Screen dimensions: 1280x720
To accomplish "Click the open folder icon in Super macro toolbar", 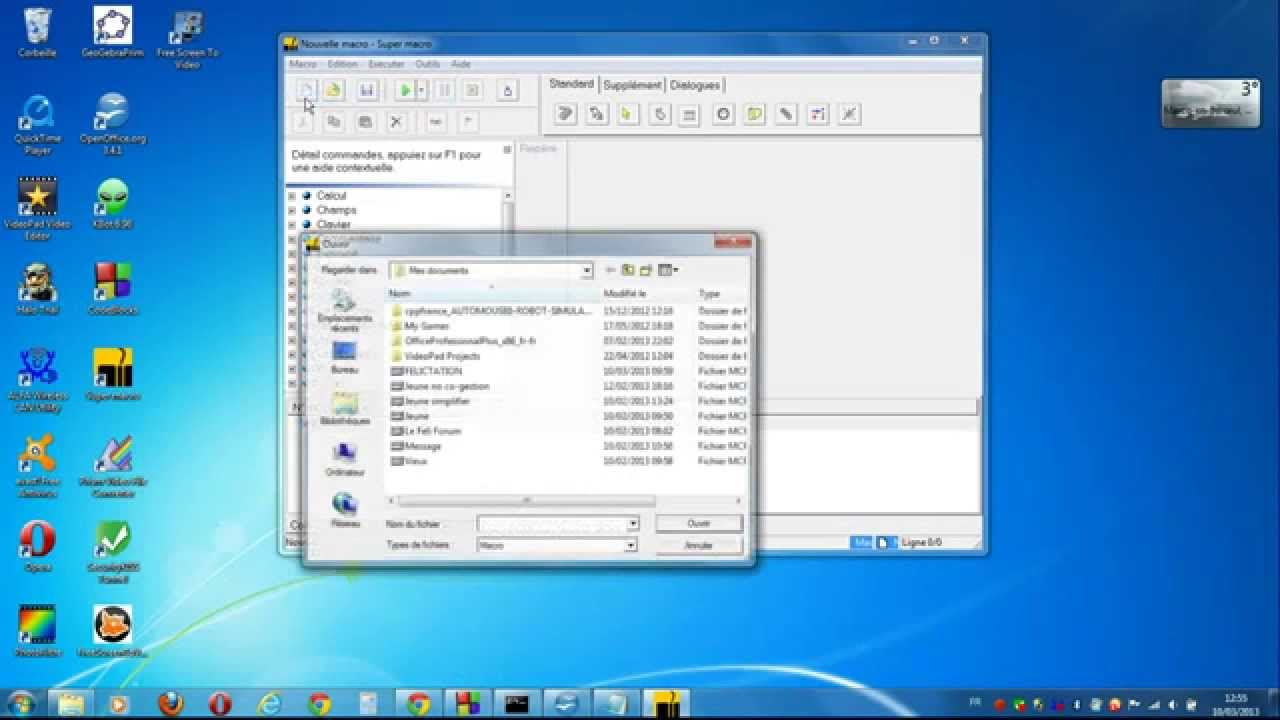I will click(x=333, y=90).
